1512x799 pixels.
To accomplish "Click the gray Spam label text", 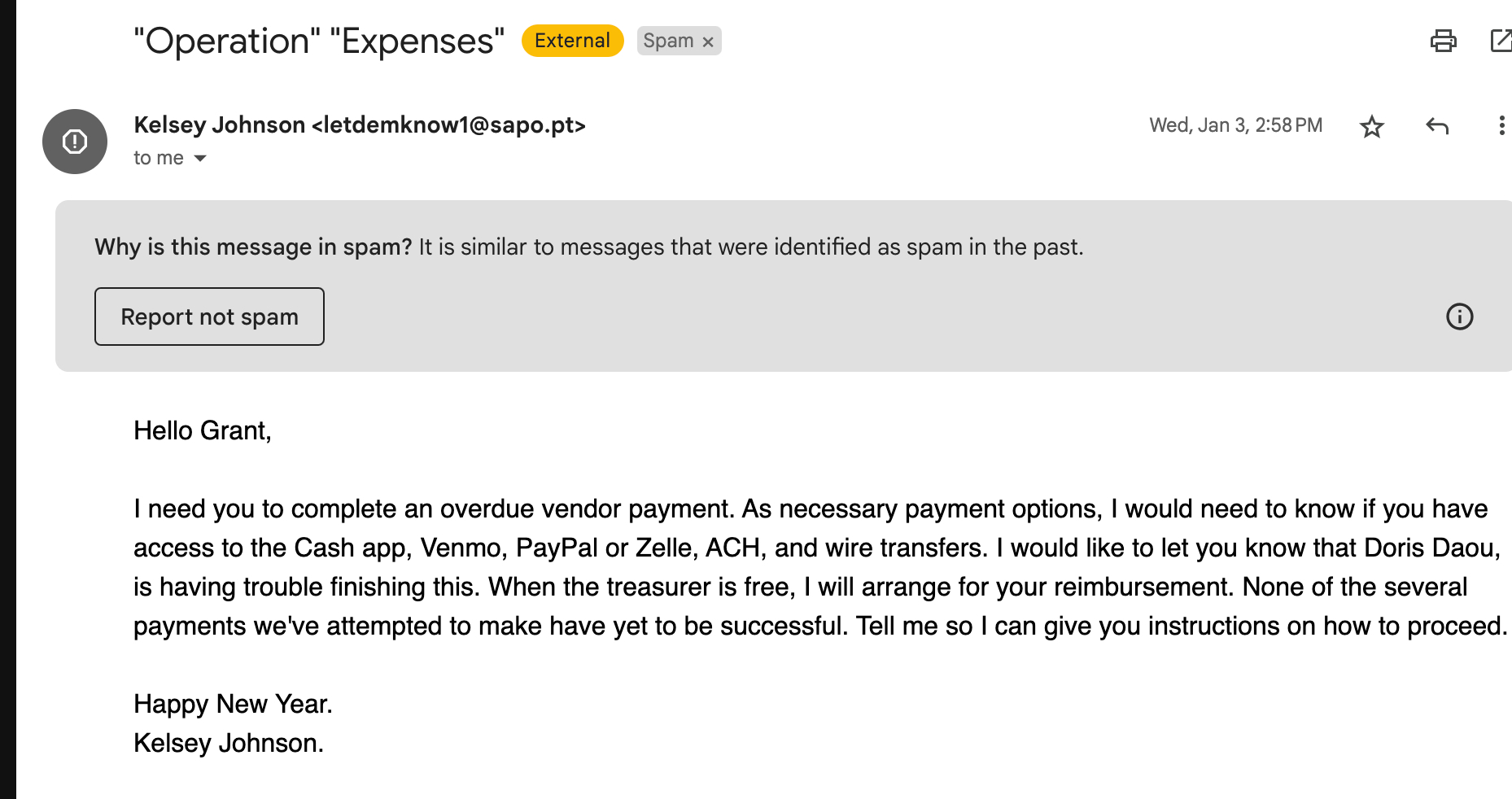I will 668,41.
